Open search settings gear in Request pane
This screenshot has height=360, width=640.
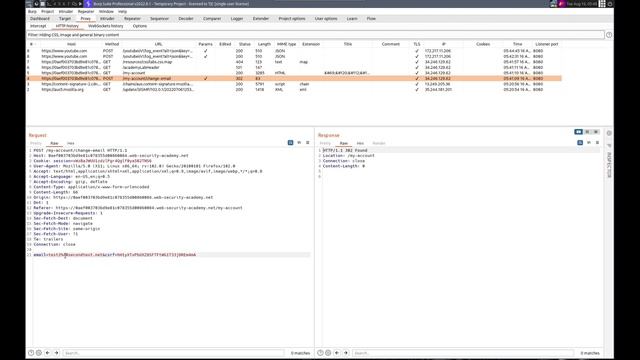click(x=39, y=353)
